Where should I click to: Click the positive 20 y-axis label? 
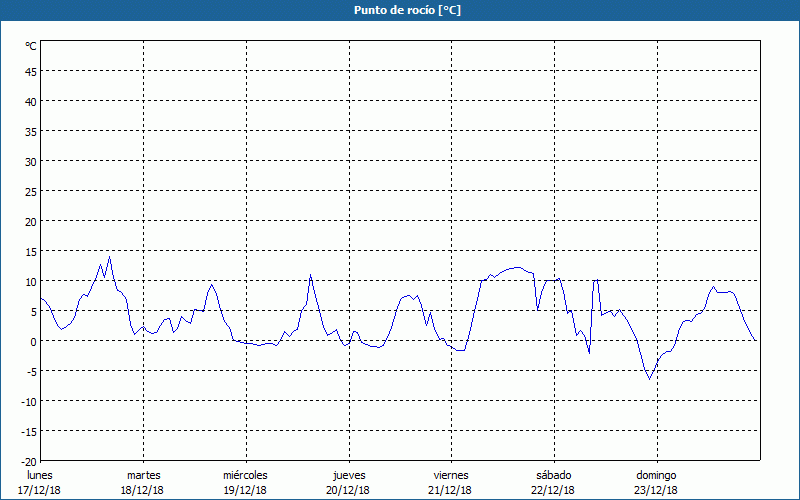click(x=31, y=221)
